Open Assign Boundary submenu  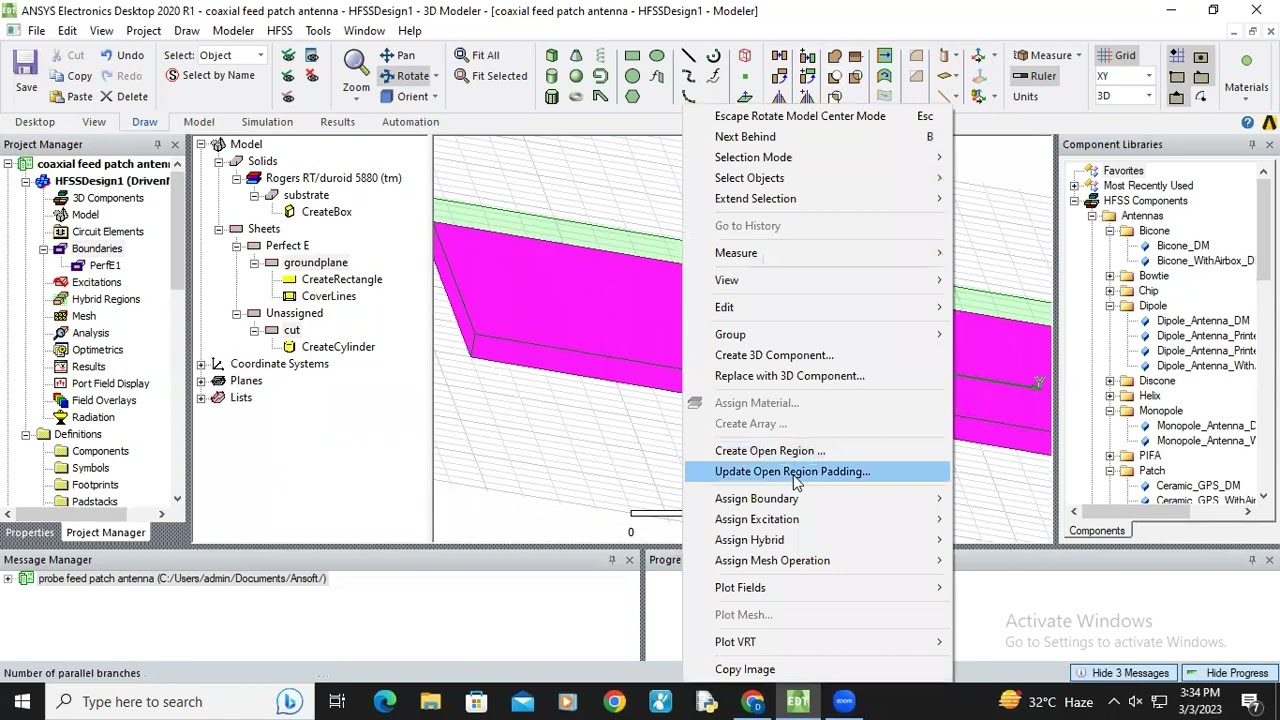click(x=816, y=499)
